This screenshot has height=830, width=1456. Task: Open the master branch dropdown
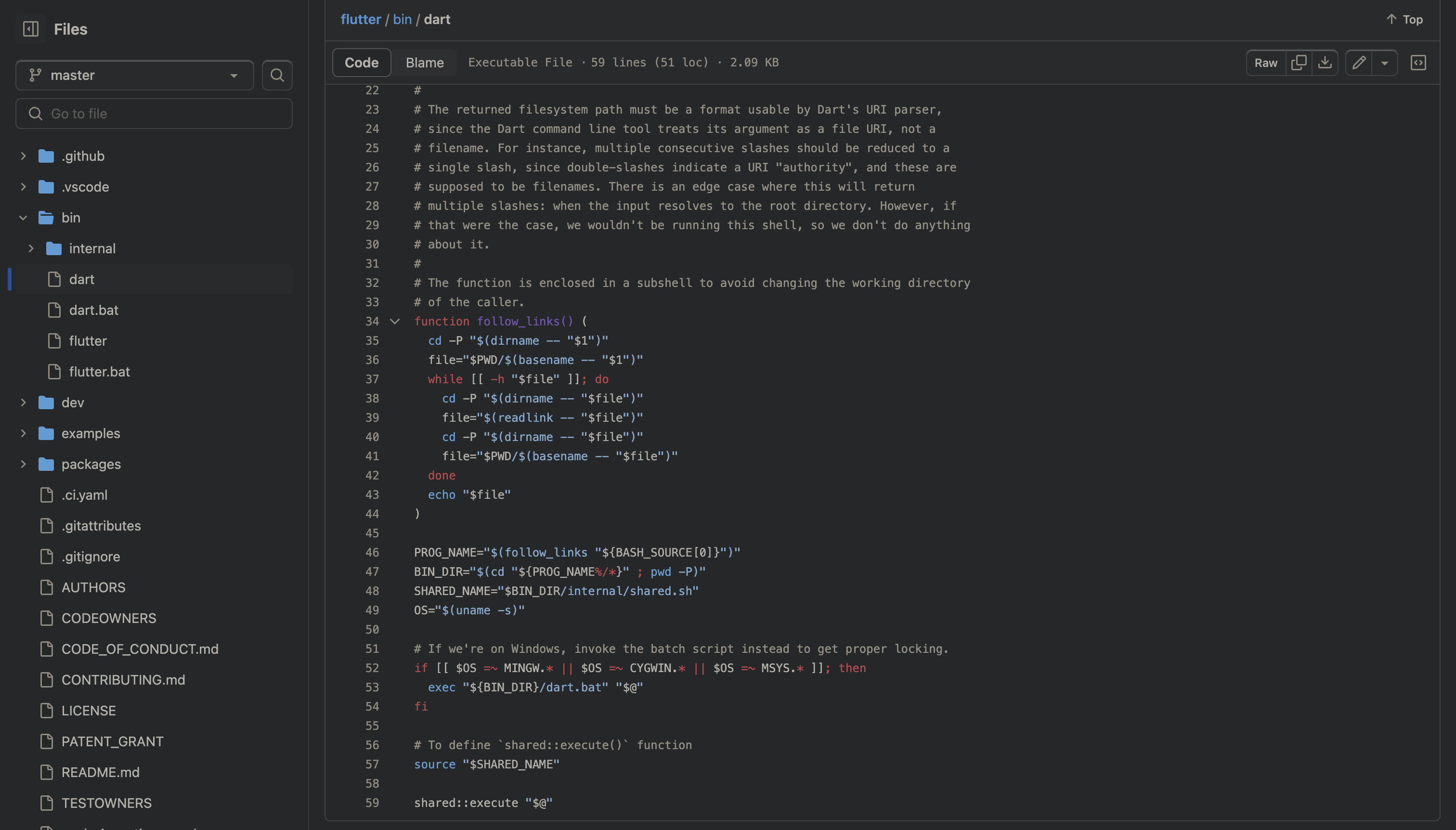134,75
